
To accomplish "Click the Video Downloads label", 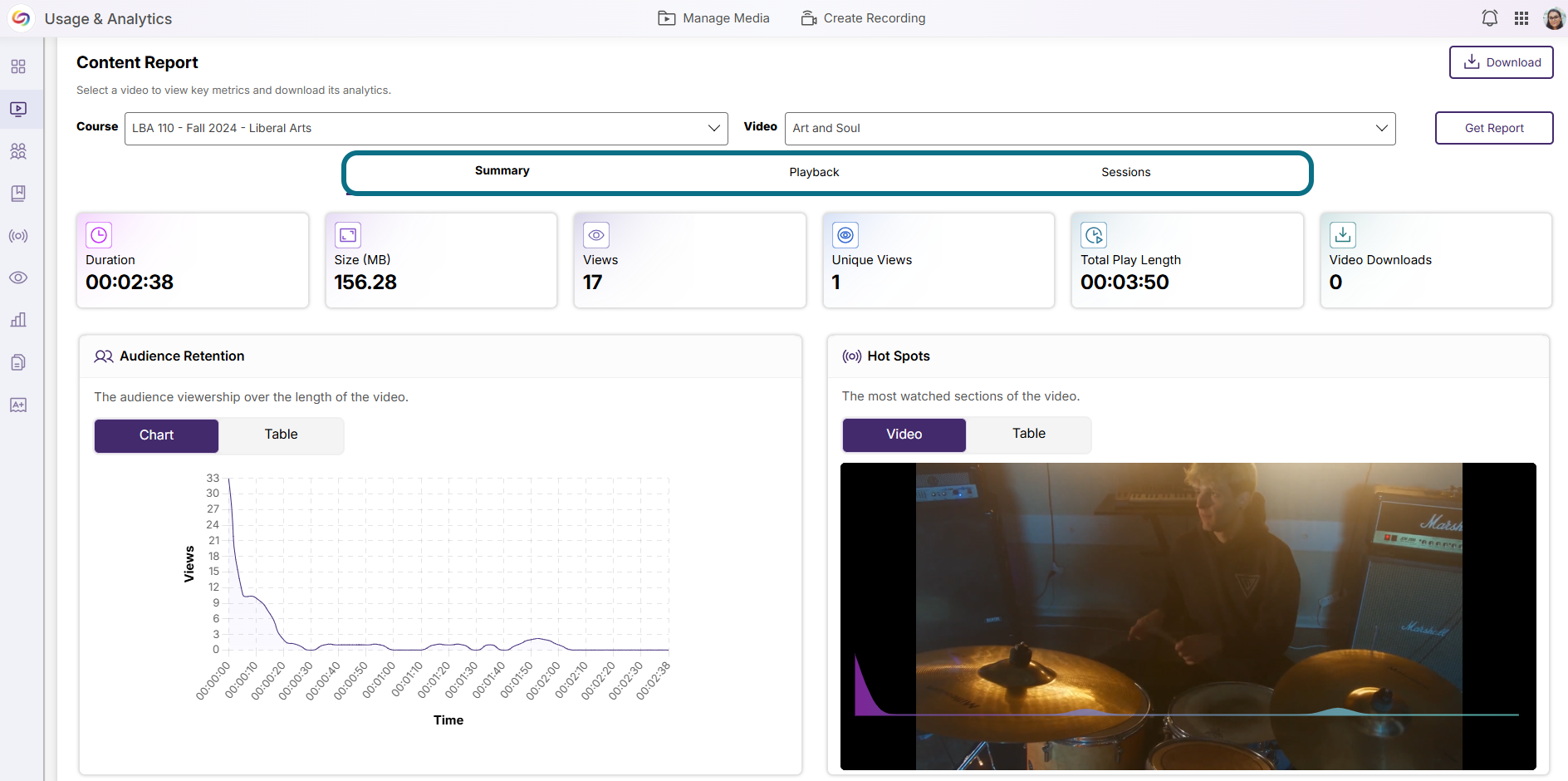I will tap(1380, 260).
